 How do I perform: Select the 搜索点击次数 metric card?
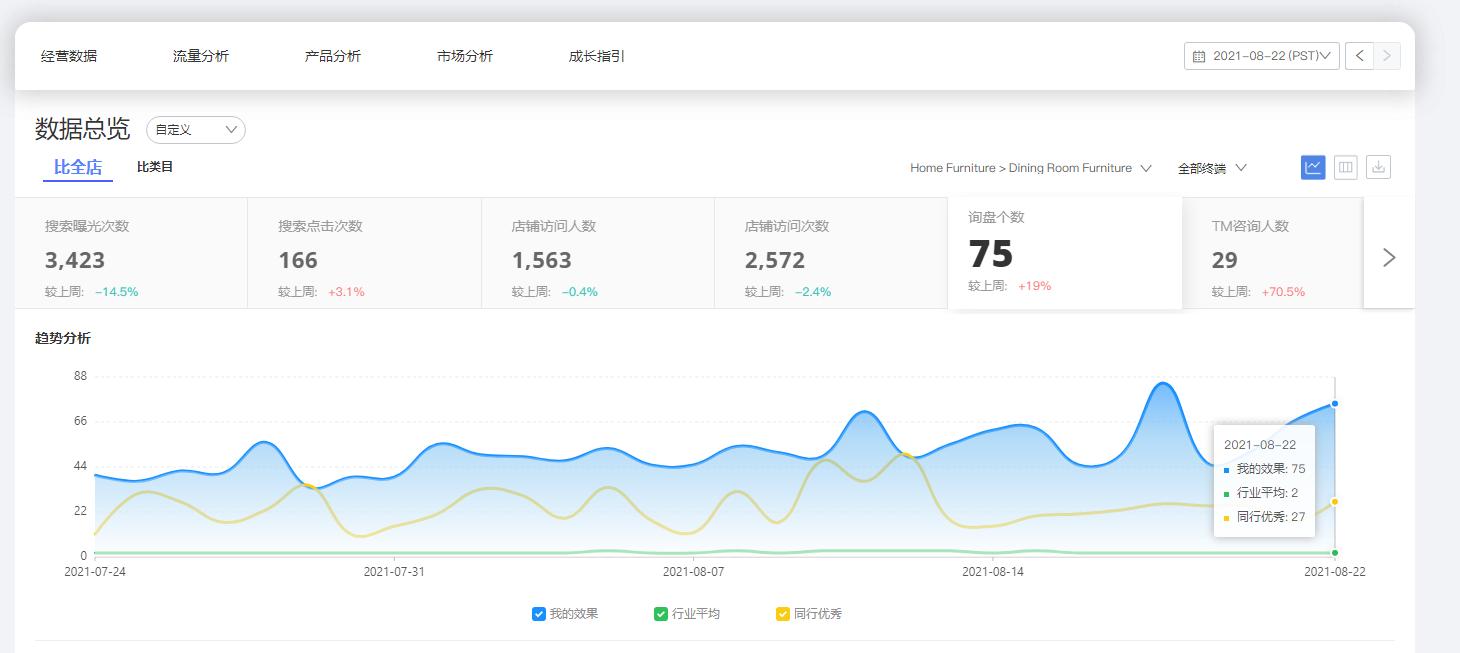coord(365,253)
